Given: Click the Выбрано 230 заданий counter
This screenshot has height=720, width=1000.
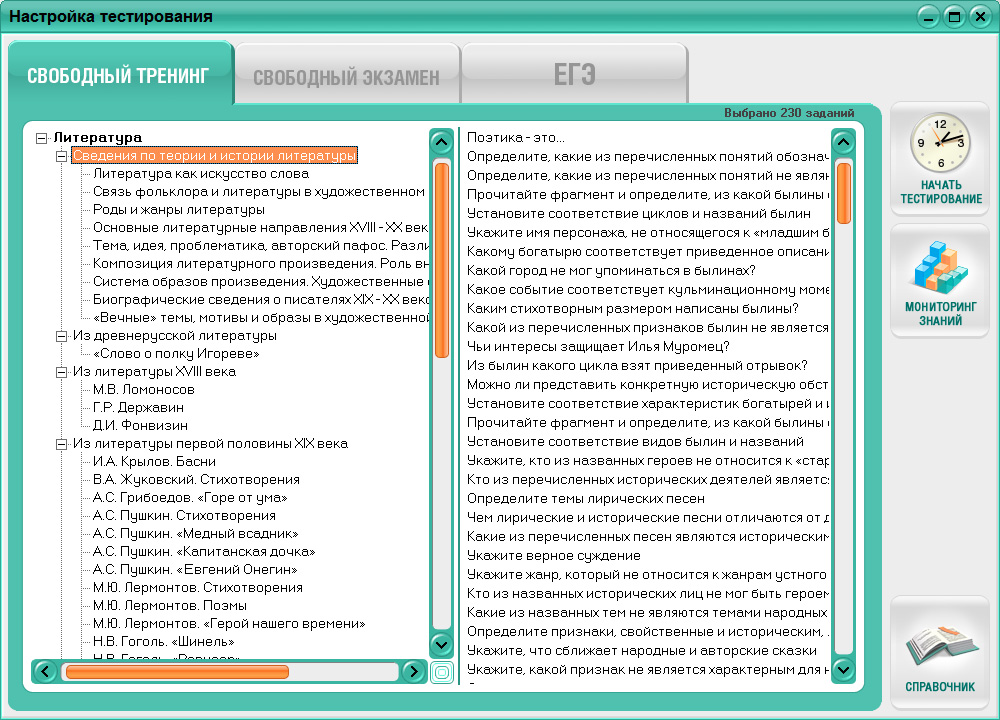Looking at the screenshot, I should click(x=789, y=113).
